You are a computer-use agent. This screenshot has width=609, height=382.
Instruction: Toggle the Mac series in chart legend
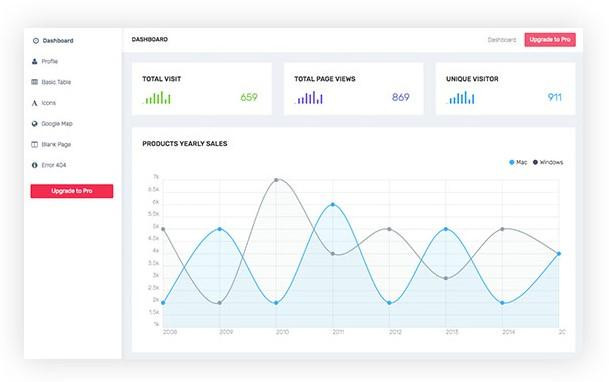click(x=518, y=162)
